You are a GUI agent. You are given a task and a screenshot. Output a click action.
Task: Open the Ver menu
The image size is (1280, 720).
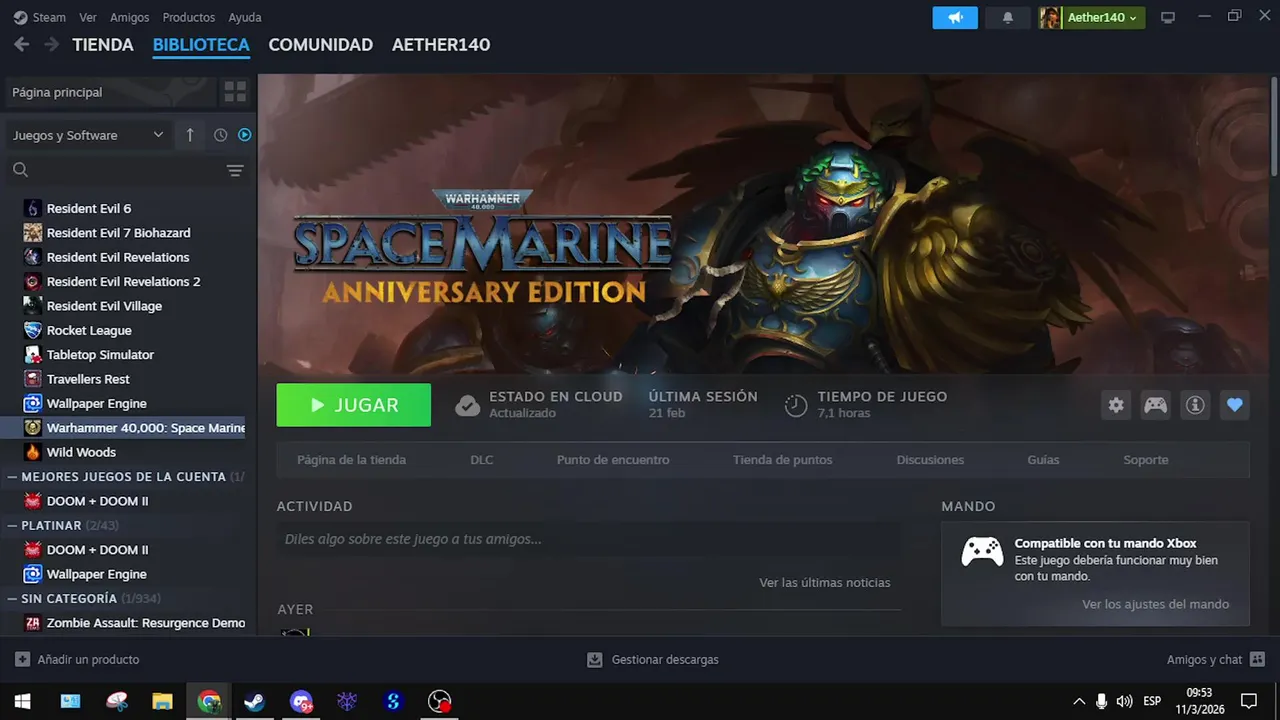pyautogui.click(x=88, y=17)
